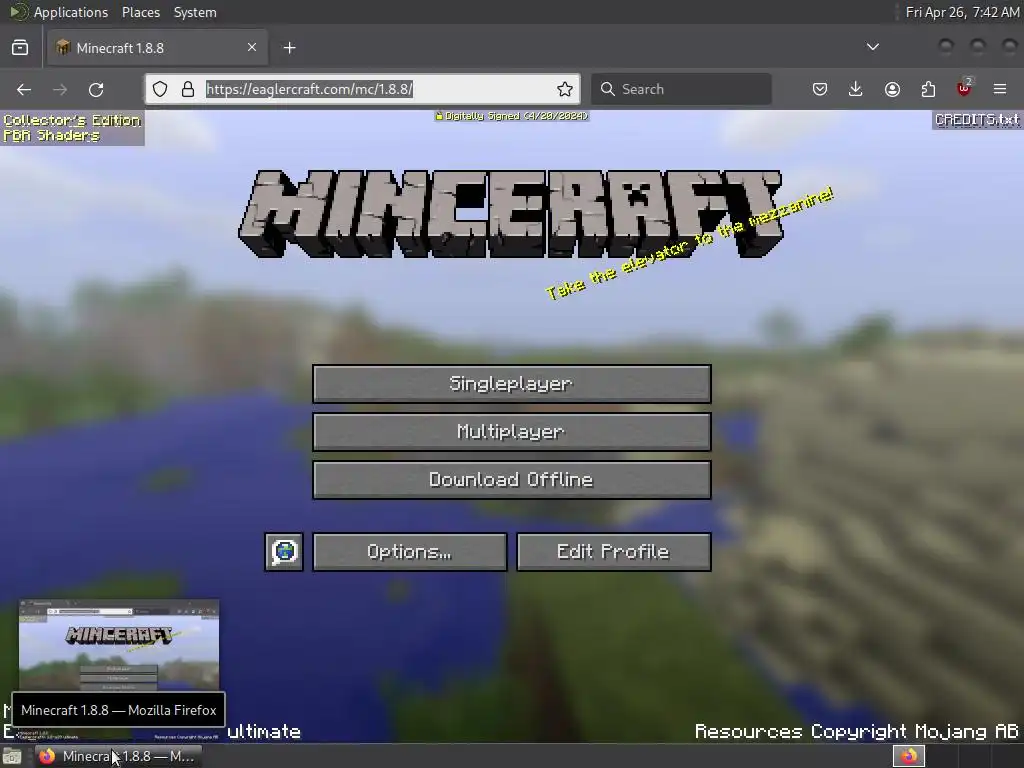Click the clock showing Fri Apr 26
This screenshot has height=768, width=1024.
(962, 12)
